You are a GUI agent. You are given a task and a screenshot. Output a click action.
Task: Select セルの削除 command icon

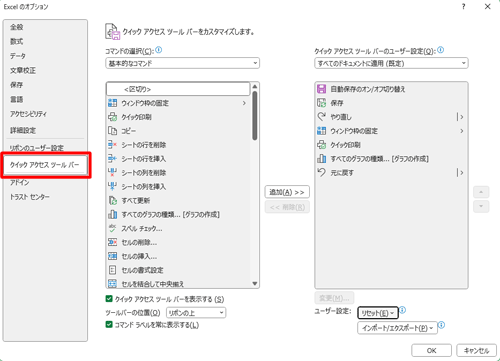coord(113,242)
